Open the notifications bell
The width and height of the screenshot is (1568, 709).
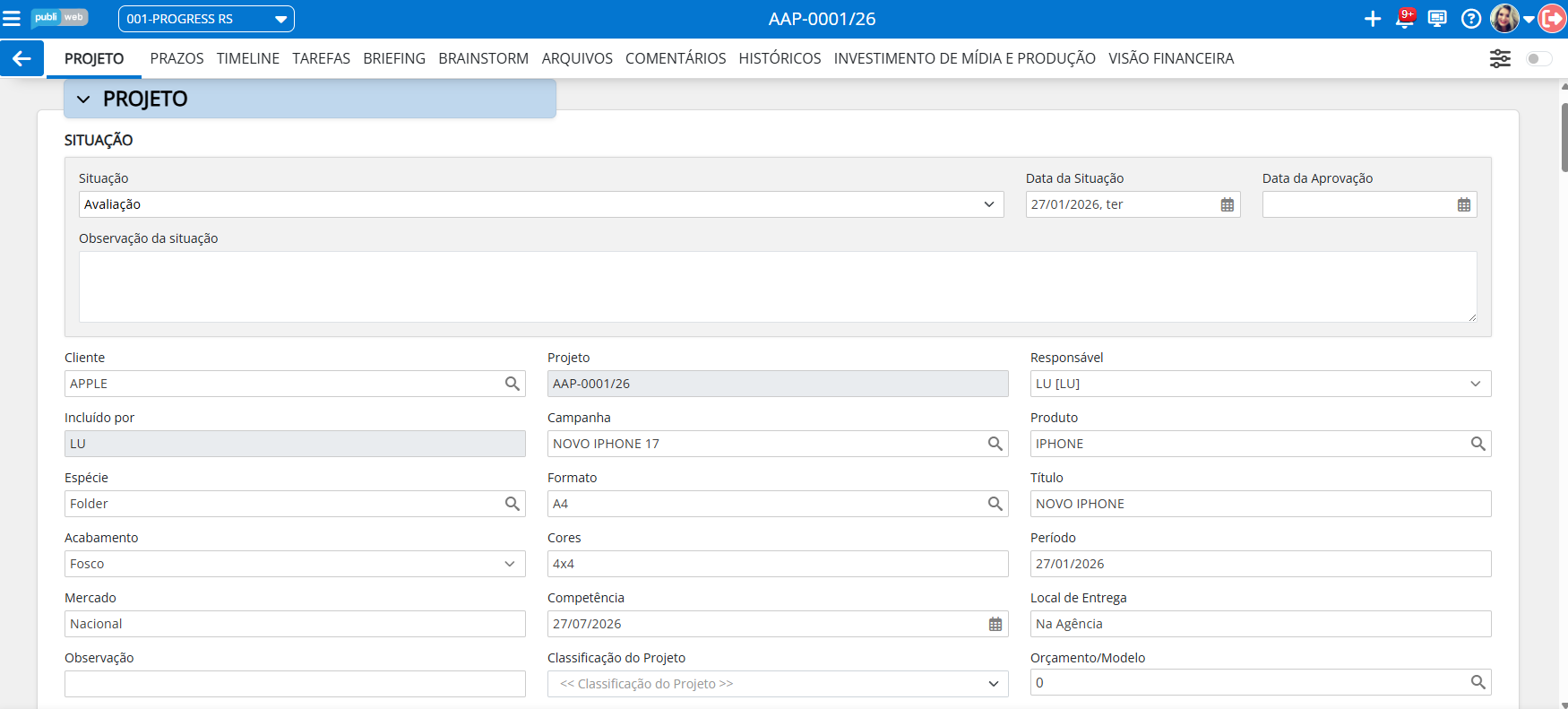(1404, 19)
